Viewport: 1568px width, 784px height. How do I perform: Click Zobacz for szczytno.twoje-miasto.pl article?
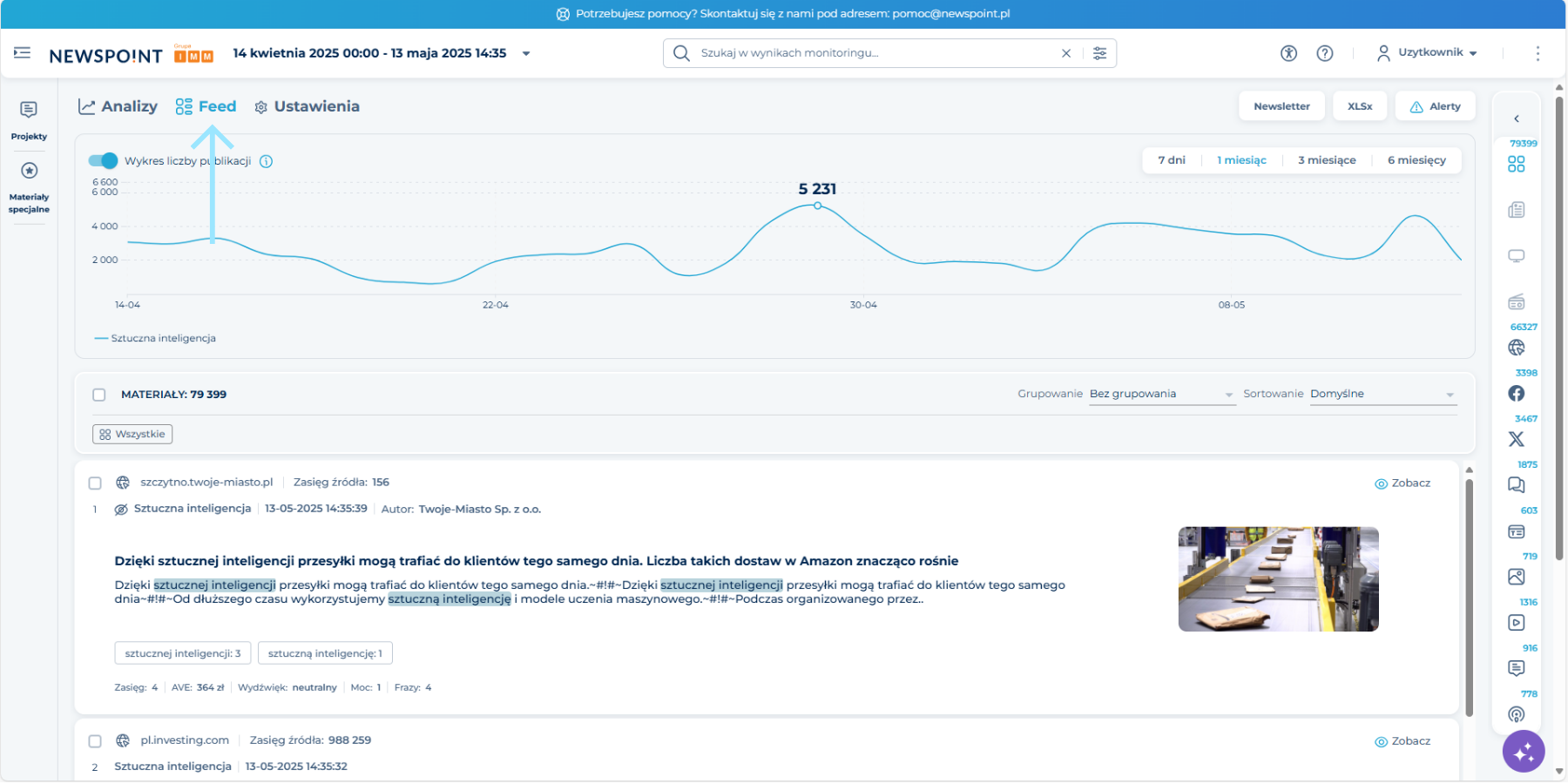(x=1402, y=483)
